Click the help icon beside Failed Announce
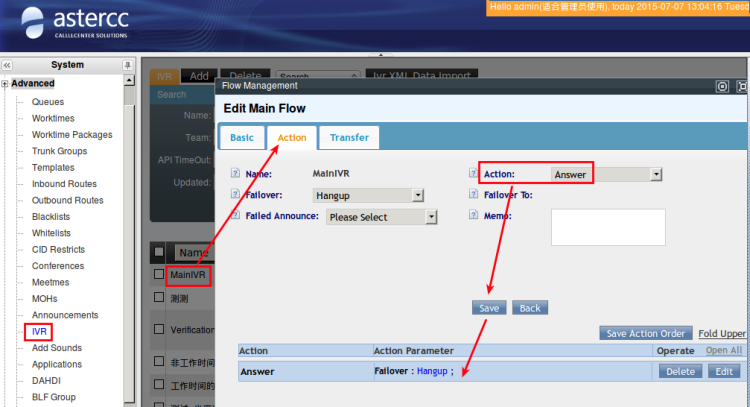750x407 pixels. (236, 215)
